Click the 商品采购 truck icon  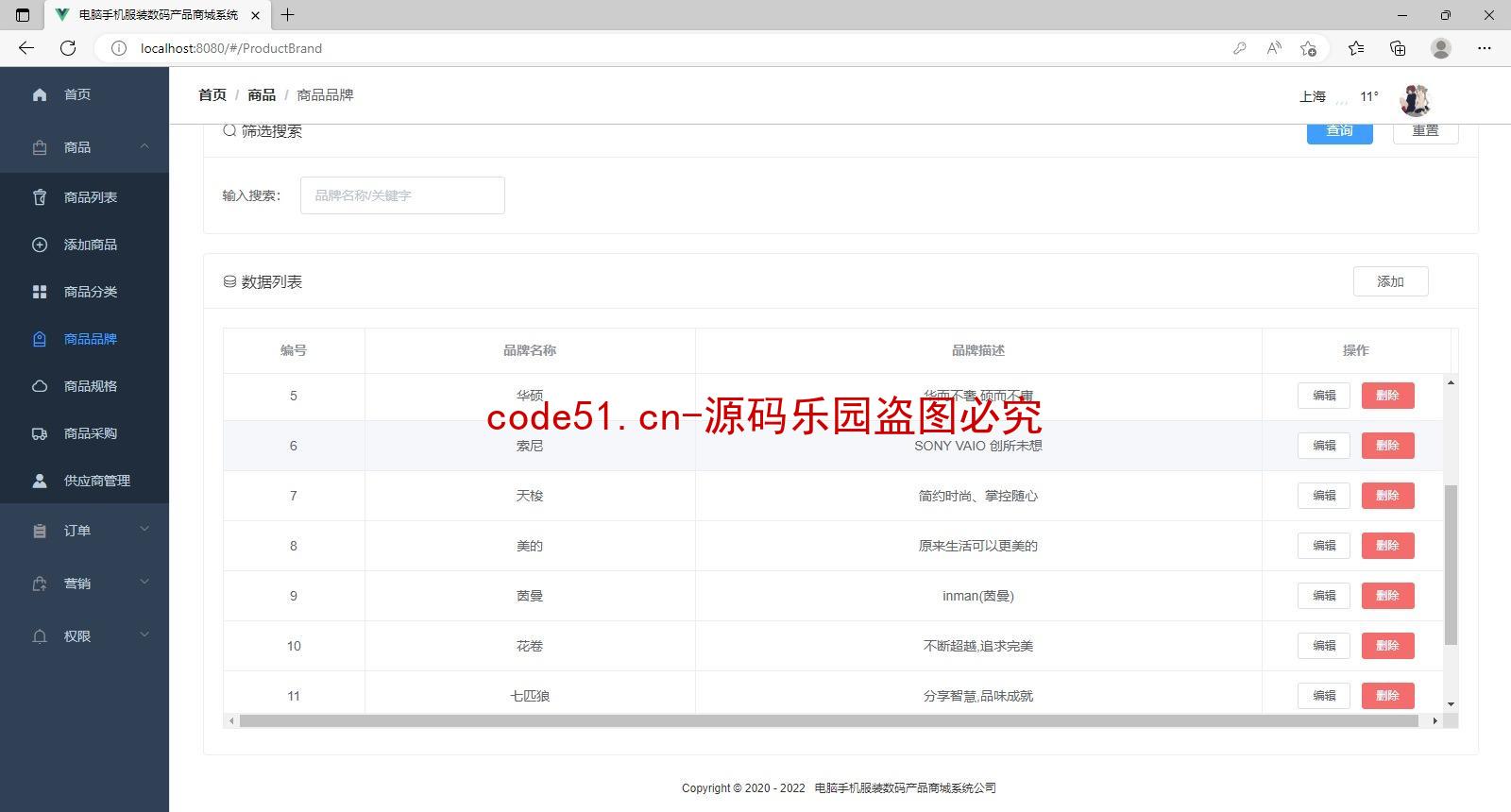pyautogui.click(x=40, y=433)
